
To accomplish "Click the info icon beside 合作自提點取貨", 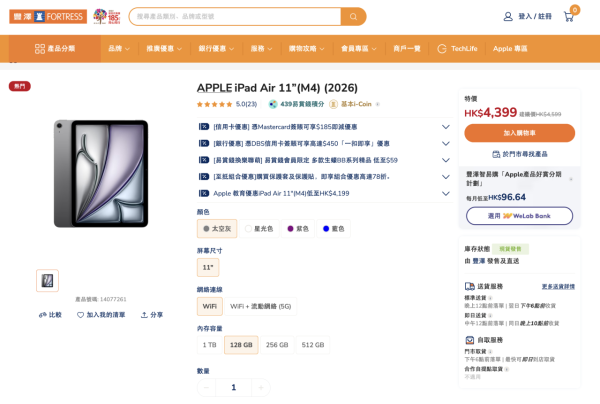I will pyautogui.click(x=507, y=369).
